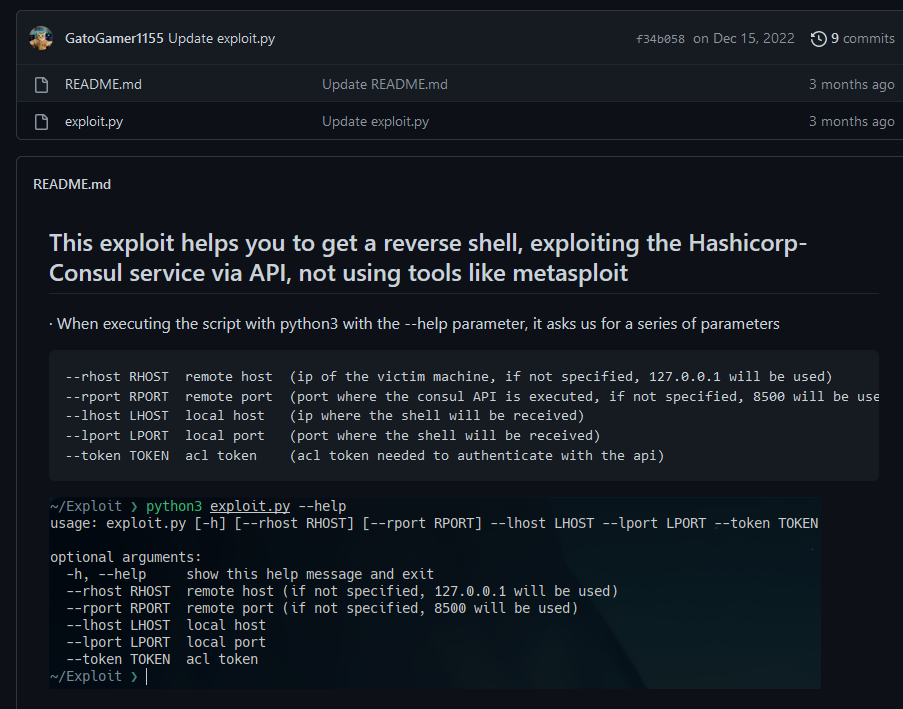Click 'python3' command in terminal screenshot
This screenshot has height=709, width=903.
tap(174, 506)
